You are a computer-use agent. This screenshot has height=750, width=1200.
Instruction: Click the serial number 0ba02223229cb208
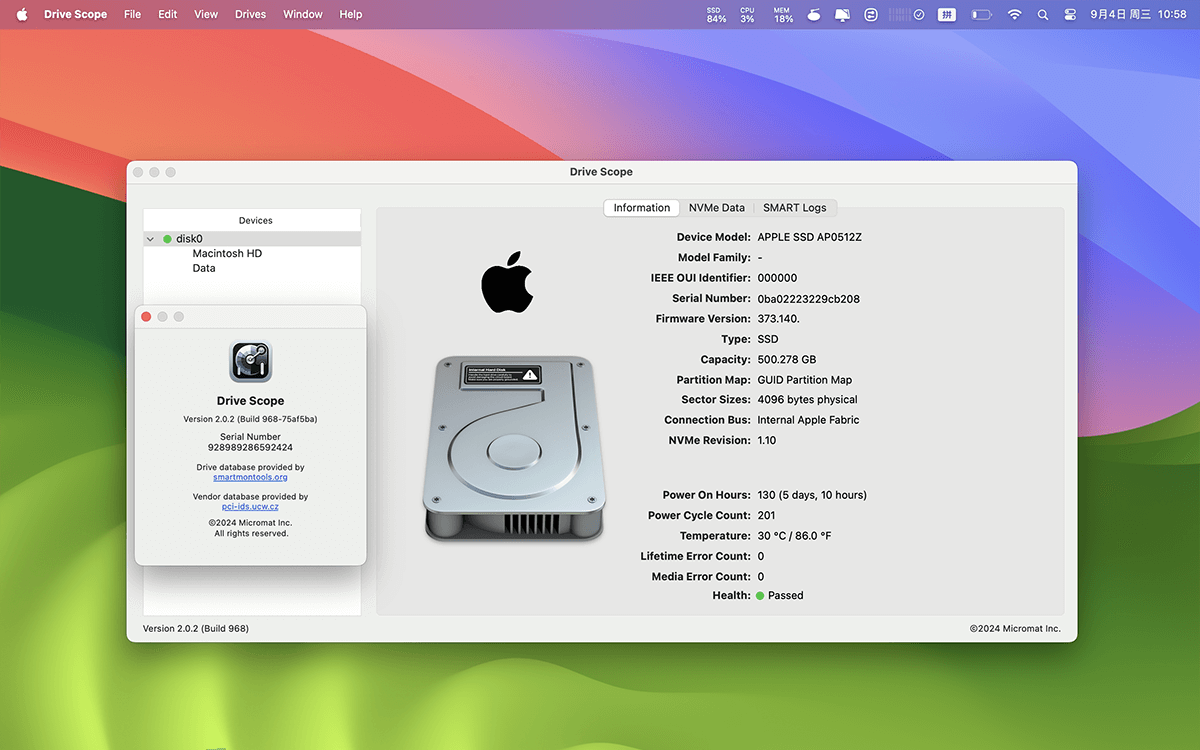point(808,299)
